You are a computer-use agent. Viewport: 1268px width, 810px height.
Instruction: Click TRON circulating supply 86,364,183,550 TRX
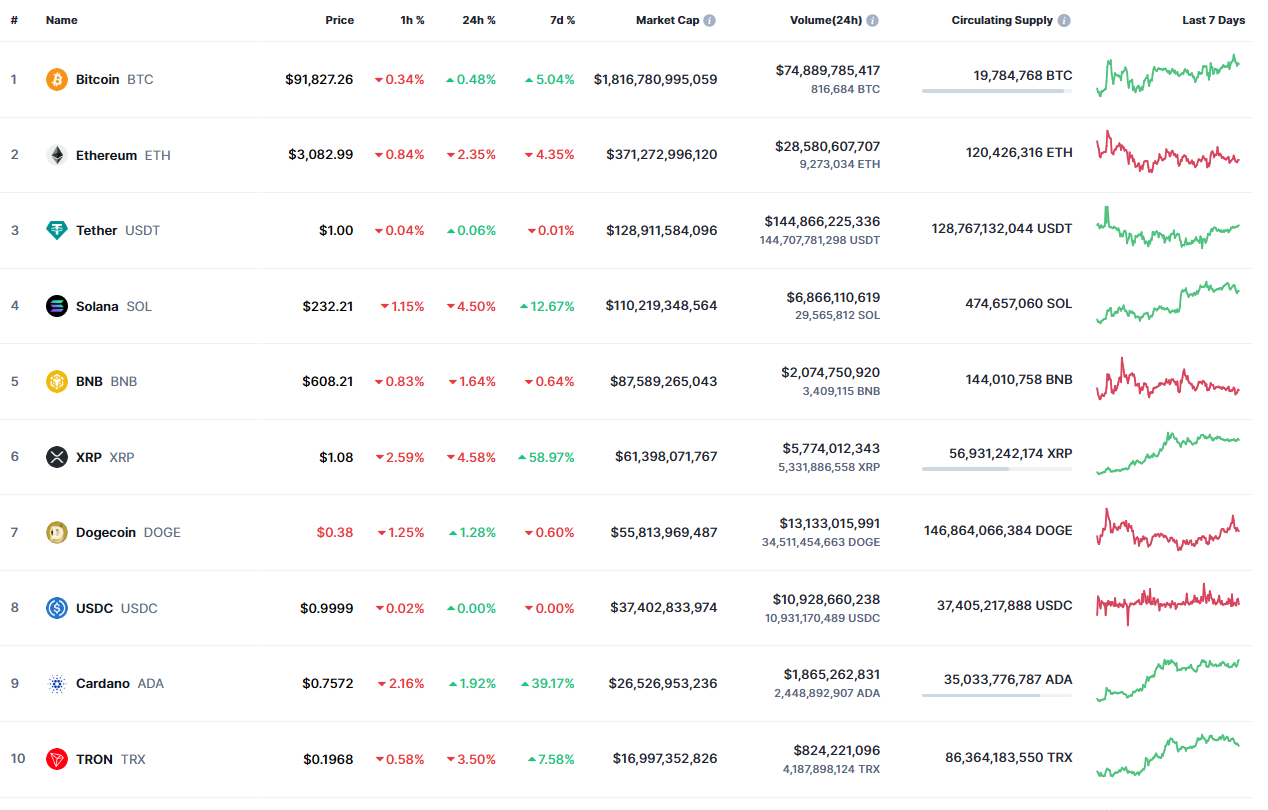(1009, 758)
